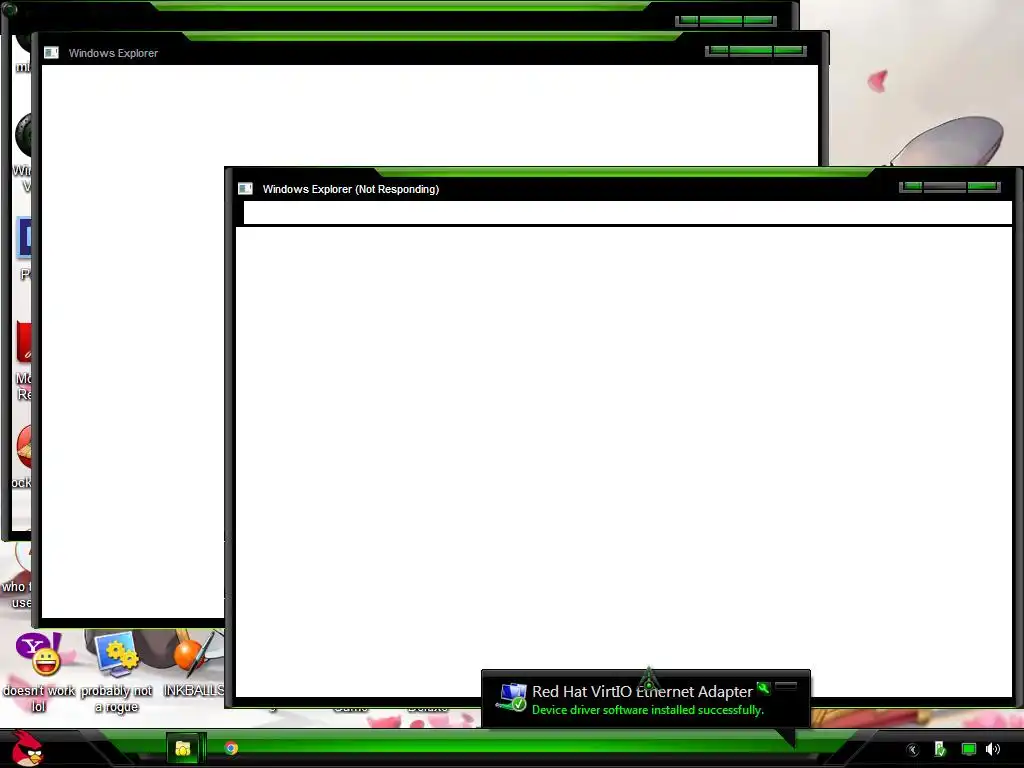Dismiss the driver notification balloon
The image size is (1024, 768).
click(786, 686)
